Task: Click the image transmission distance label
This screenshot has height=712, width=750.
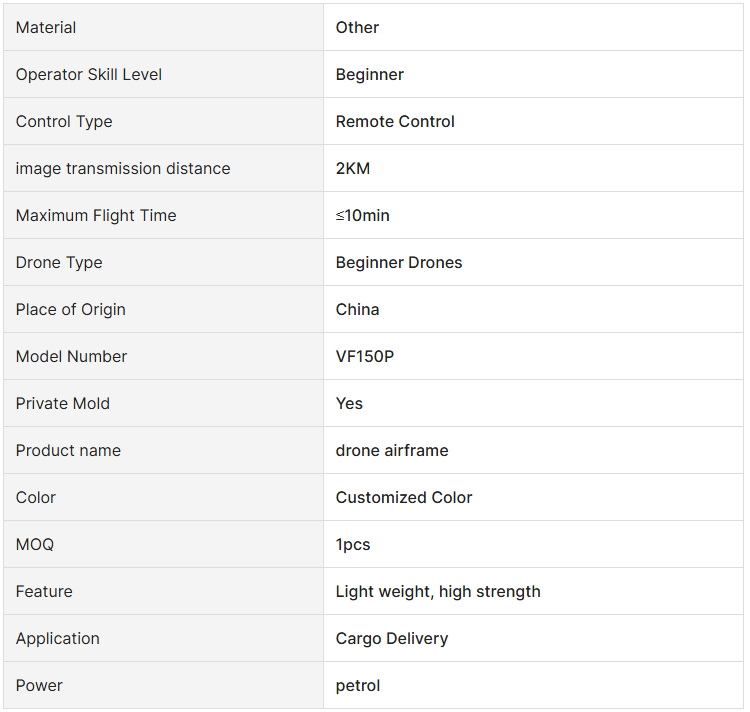Action: pos(123,168)
